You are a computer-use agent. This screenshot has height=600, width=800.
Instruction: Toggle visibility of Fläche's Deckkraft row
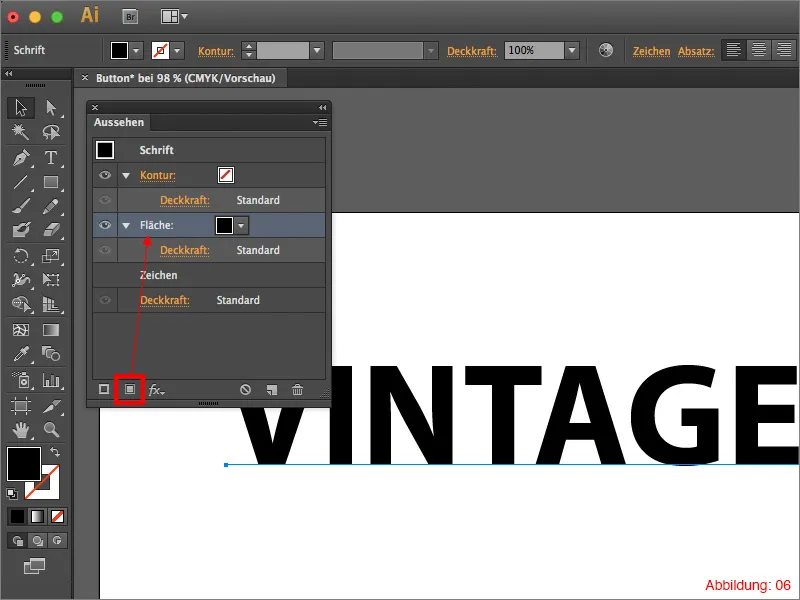105,250
